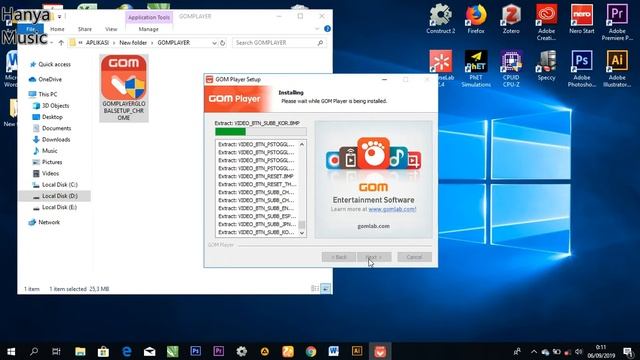The width and height of the screenshot is (640, 360).
Task: Click the File Explorer help icon
Action: pyautogui.click(x=327, y=29)
